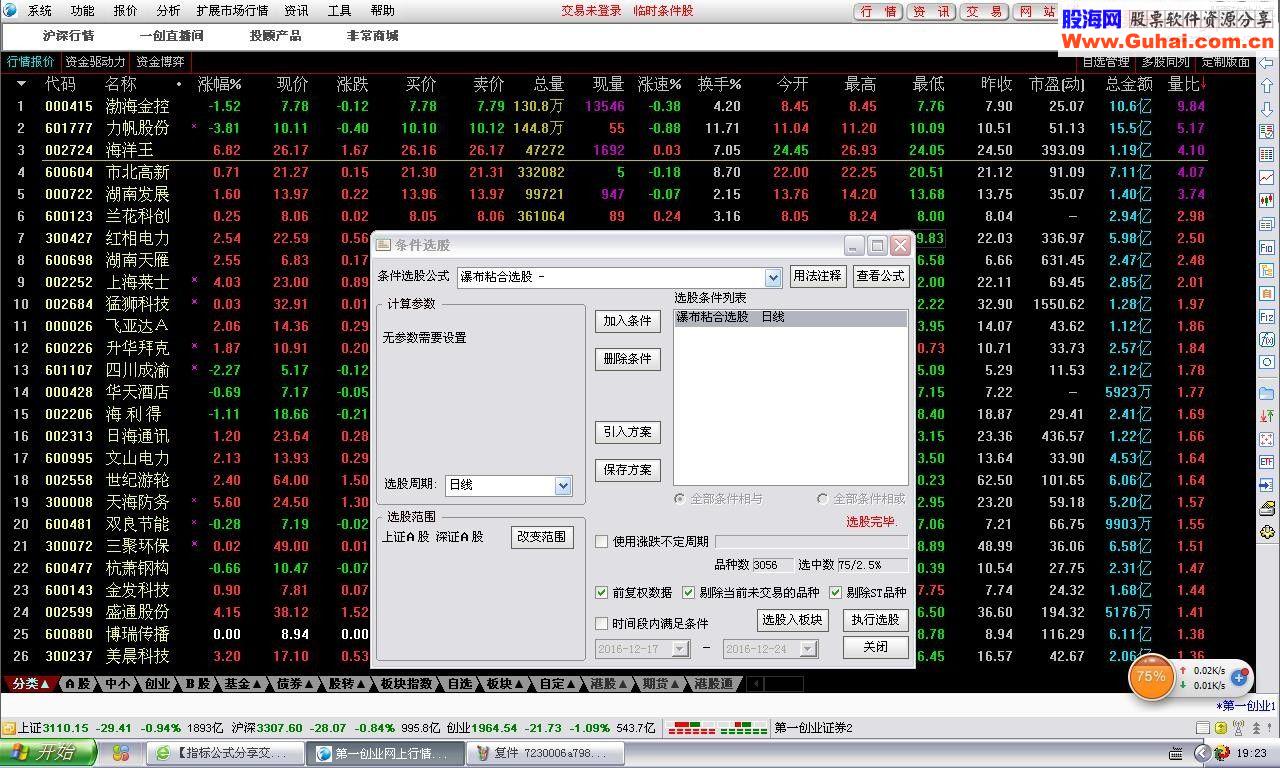Enable 时间段内满足条件 checkbox
This screenshot has width=1280, height=768.
click(602, 623)
